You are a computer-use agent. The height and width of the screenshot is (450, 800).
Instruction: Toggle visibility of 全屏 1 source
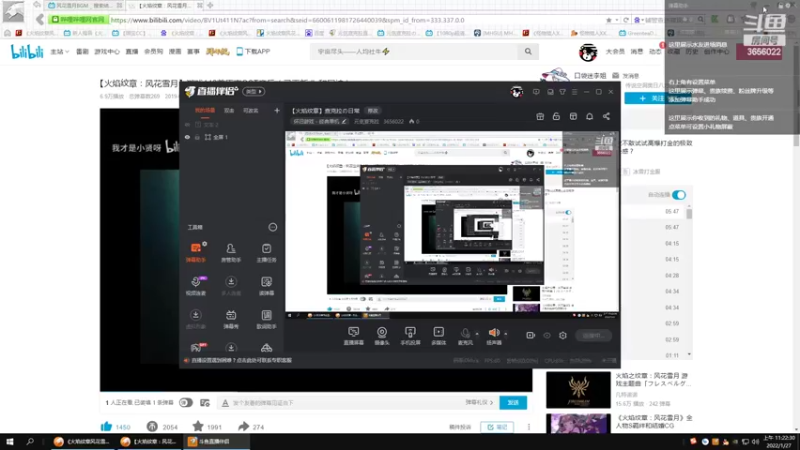click(187, 137)
